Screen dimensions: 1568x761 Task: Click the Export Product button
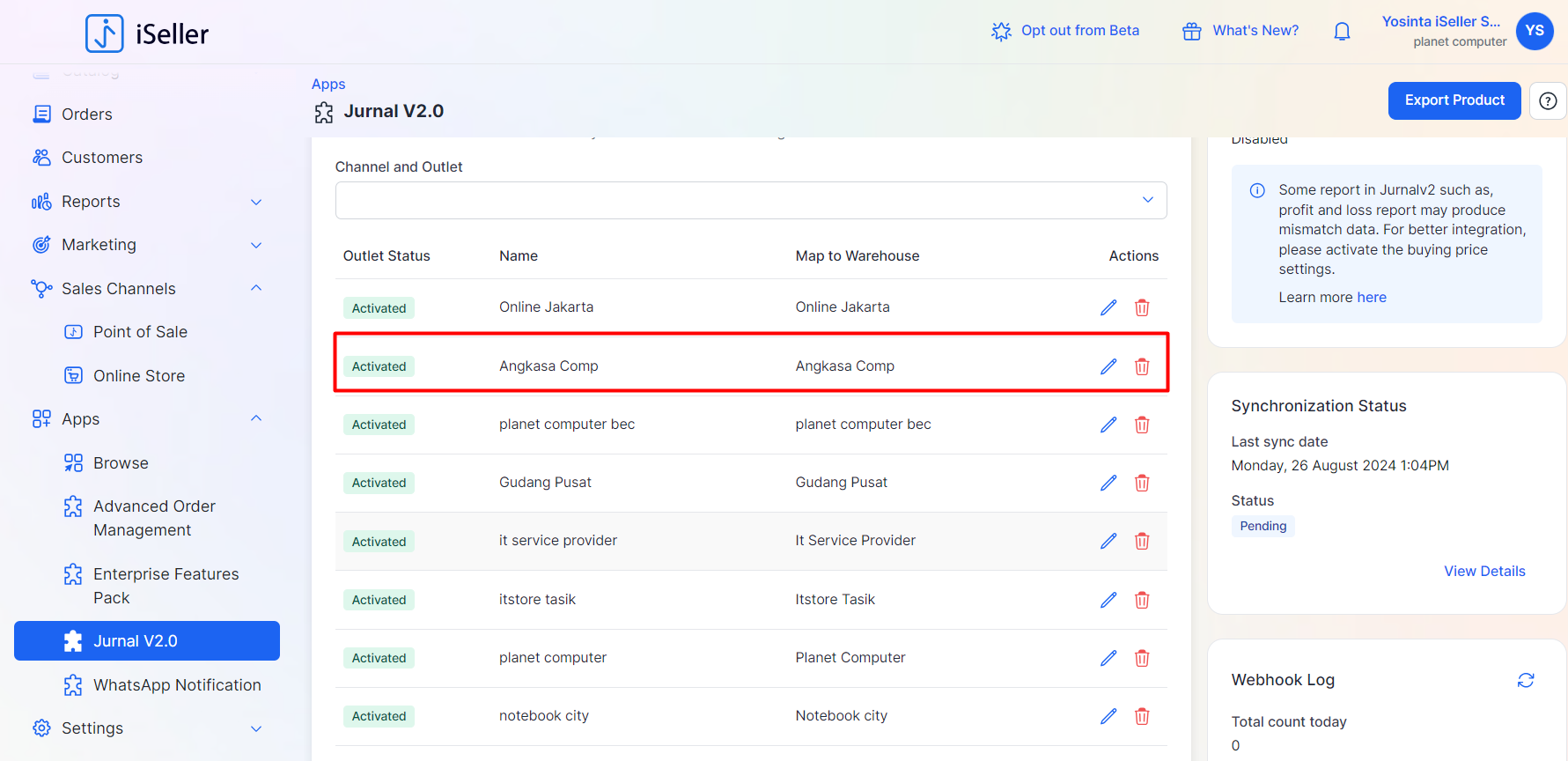[1454, 100]
